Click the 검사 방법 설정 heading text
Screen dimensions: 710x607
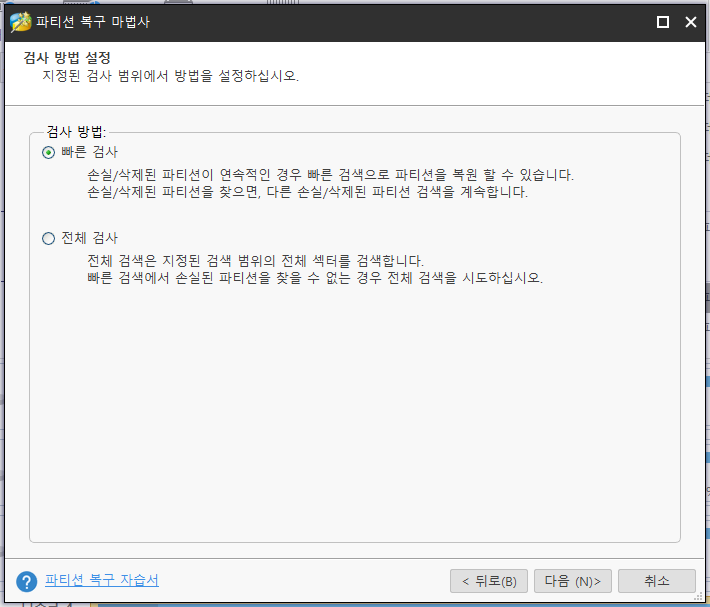pos(67,57)
